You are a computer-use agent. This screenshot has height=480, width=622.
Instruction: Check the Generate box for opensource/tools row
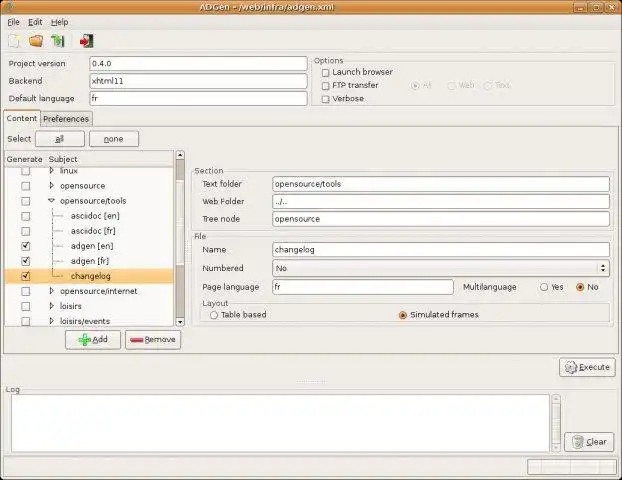25,201
